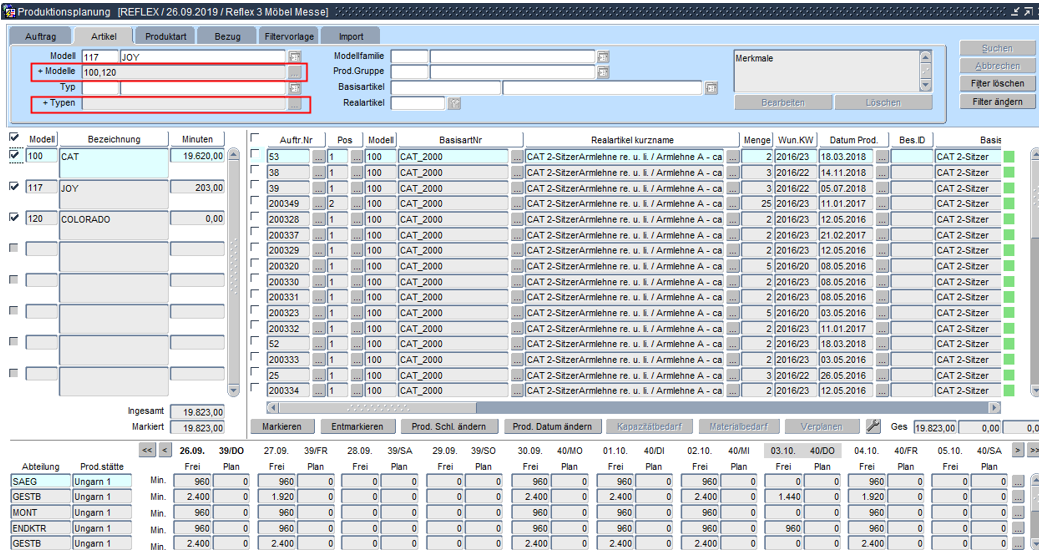Viewport: 1039px width, 550px height.
Task: Open lookup list icon next to Modell JOY
Action: [294, 57]
